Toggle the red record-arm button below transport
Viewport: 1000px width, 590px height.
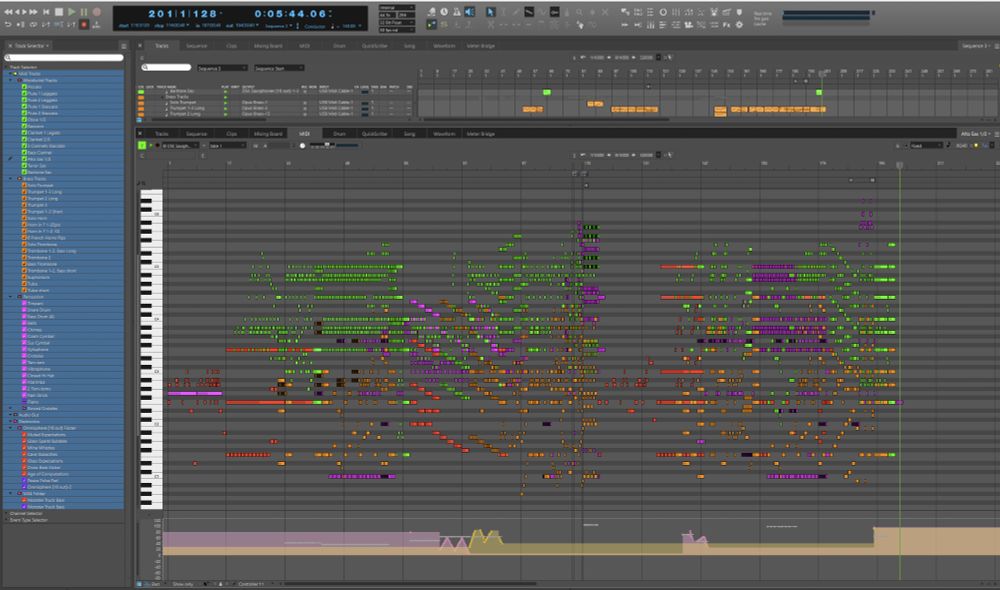point(84,24)
